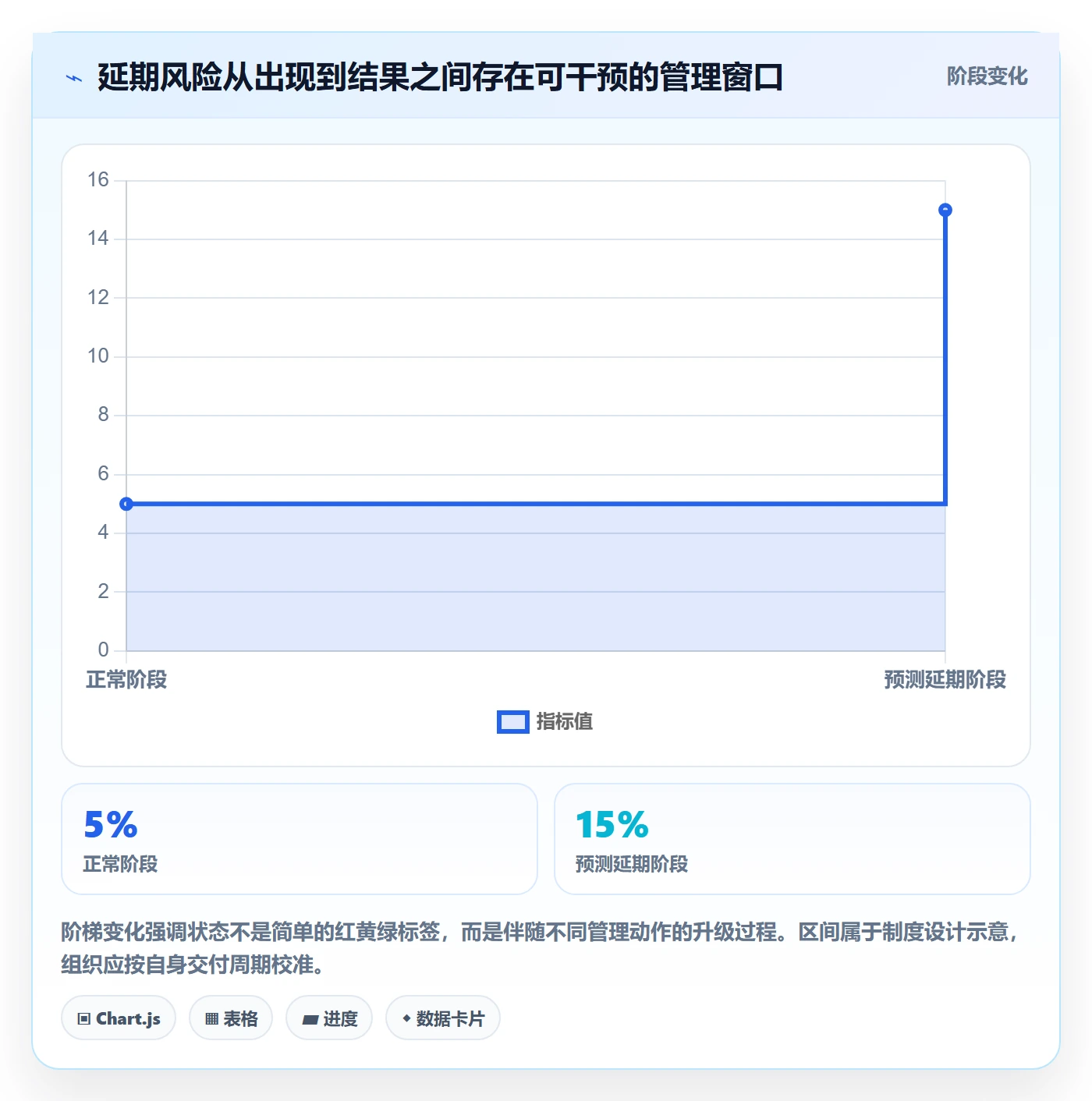Click the lightning bolt icon beside the title

point(74,78)
